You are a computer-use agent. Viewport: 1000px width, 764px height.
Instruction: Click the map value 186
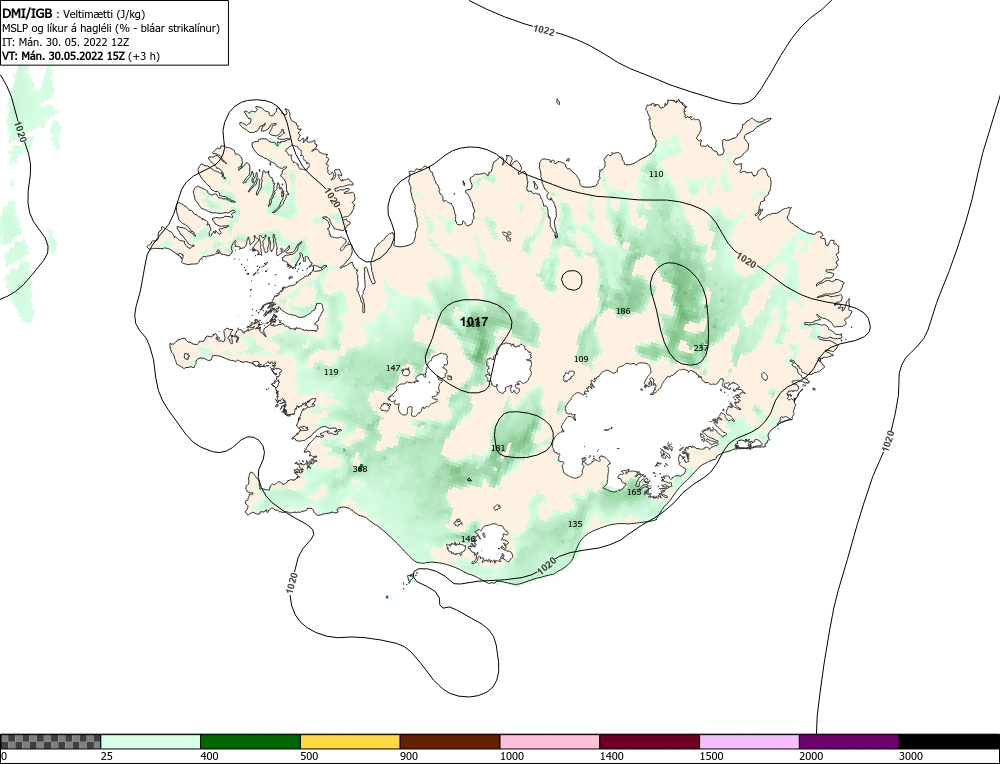click(x=622, y=311)
